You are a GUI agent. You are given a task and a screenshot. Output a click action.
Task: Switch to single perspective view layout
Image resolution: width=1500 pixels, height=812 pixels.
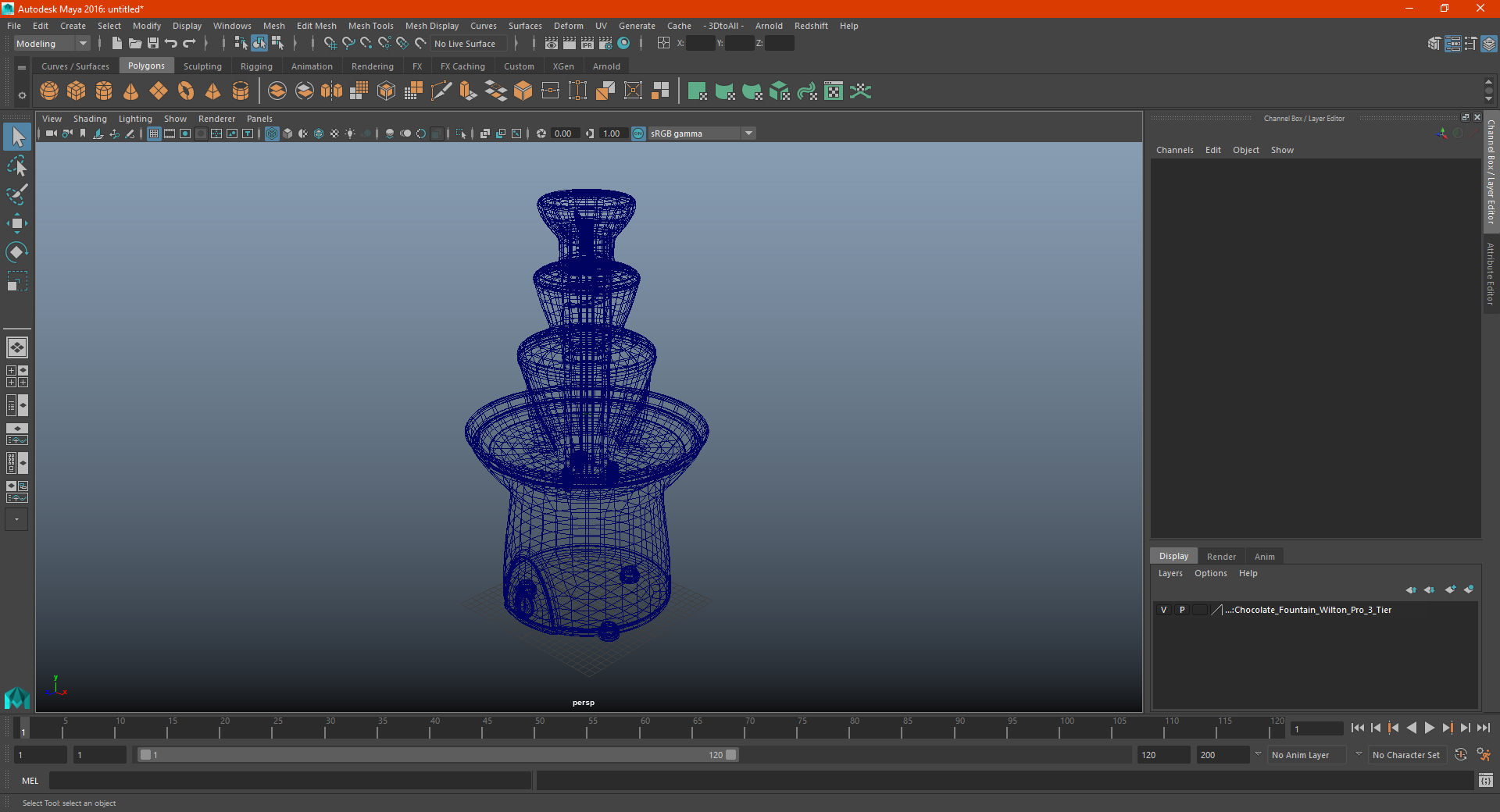[x=17, y=347]
